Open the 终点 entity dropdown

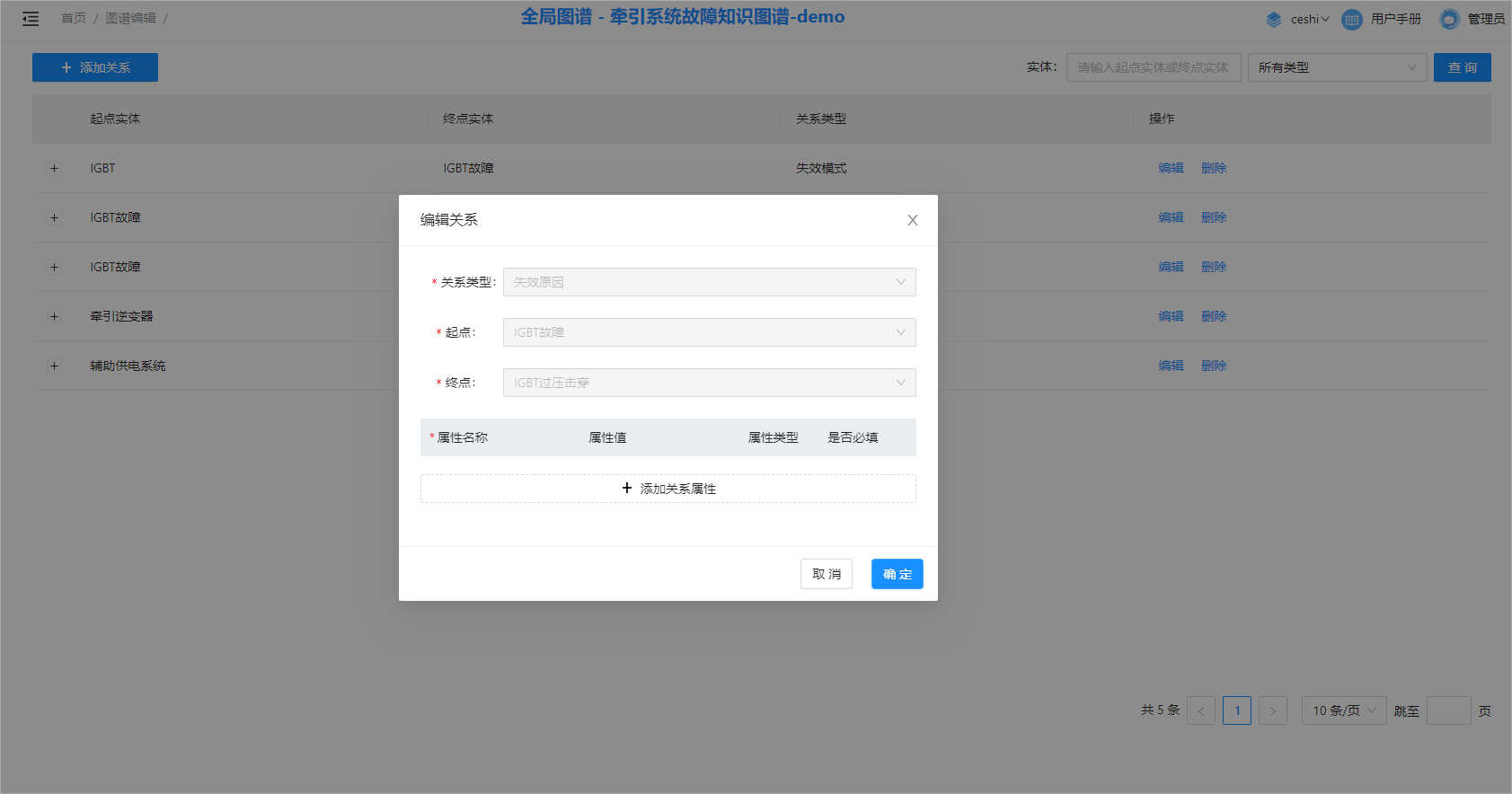[709, 383]
